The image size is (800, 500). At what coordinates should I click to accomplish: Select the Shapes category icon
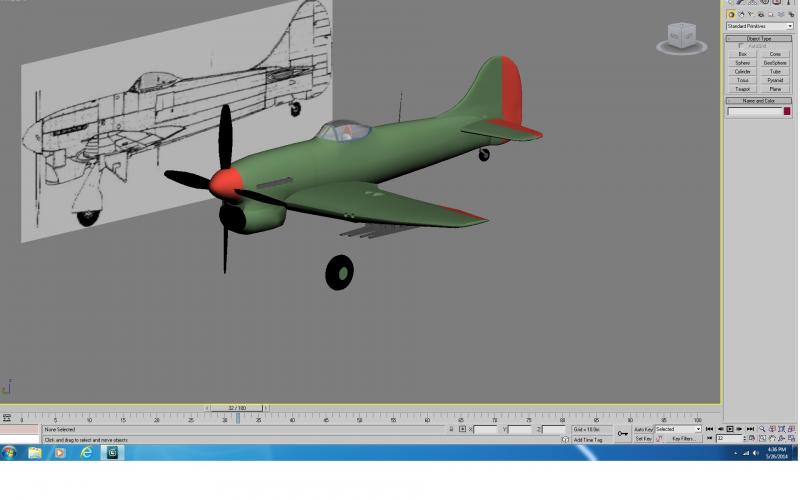[741, 15]
